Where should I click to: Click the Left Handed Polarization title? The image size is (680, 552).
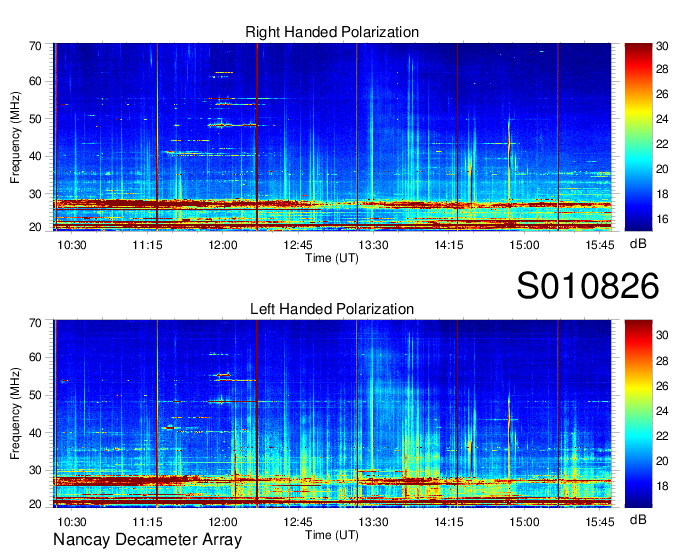pos(332,309)
